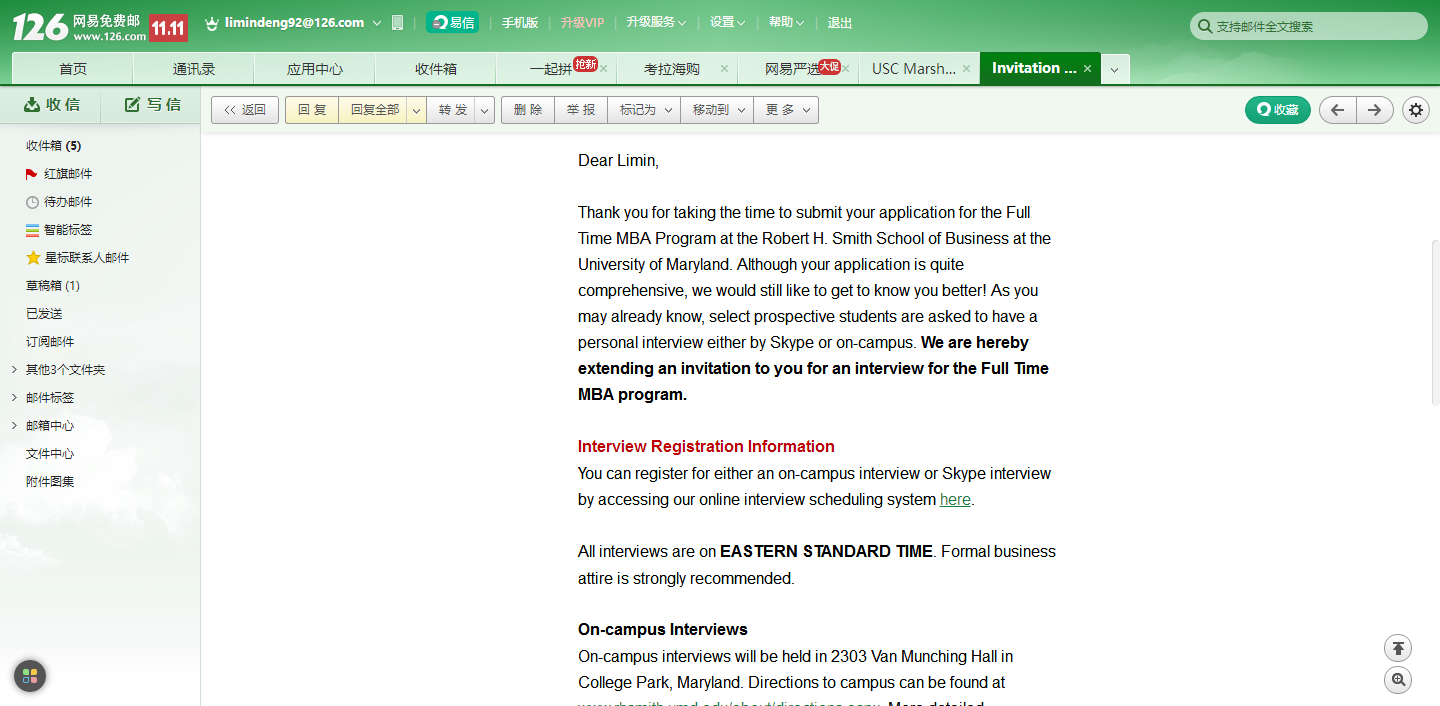Open the gear settings icon in toolbar

(x=1416, y=110)
